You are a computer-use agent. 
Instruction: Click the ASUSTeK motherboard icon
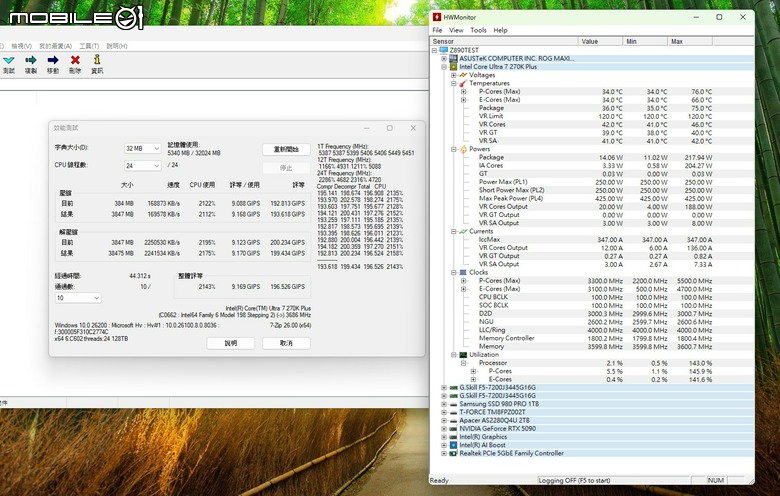453,59
